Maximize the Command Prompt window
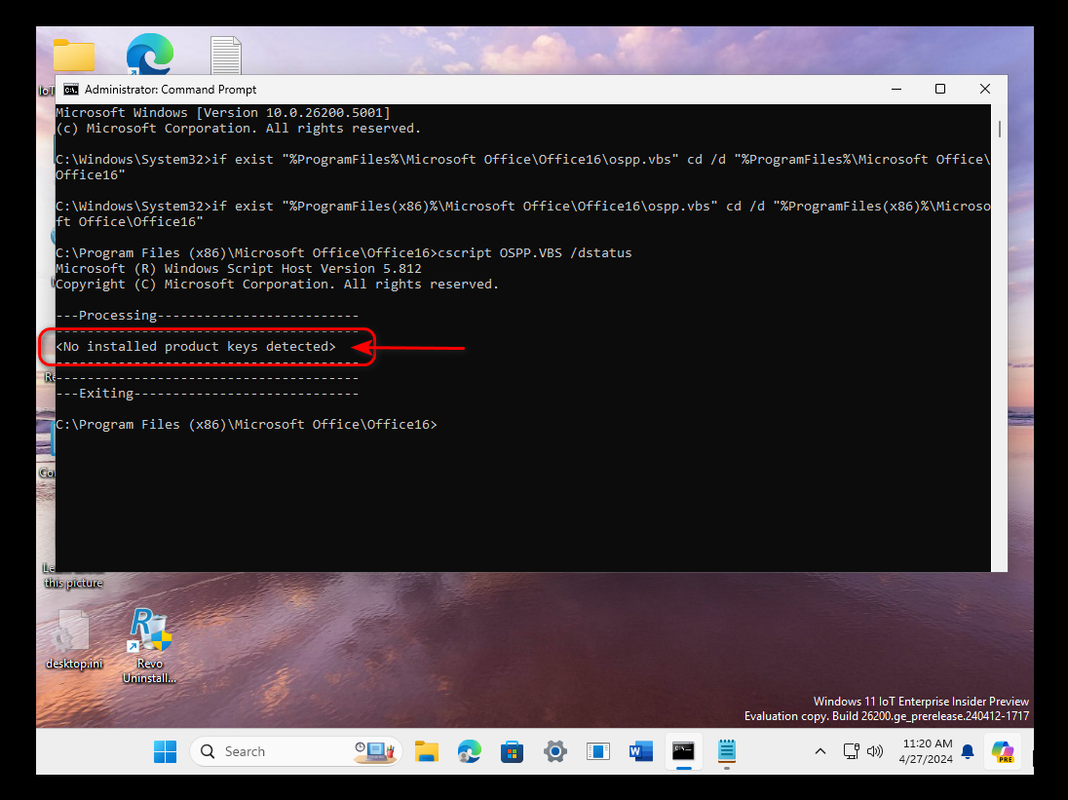The height and width of the screenshot is (800, 1068). pos(940,89)
